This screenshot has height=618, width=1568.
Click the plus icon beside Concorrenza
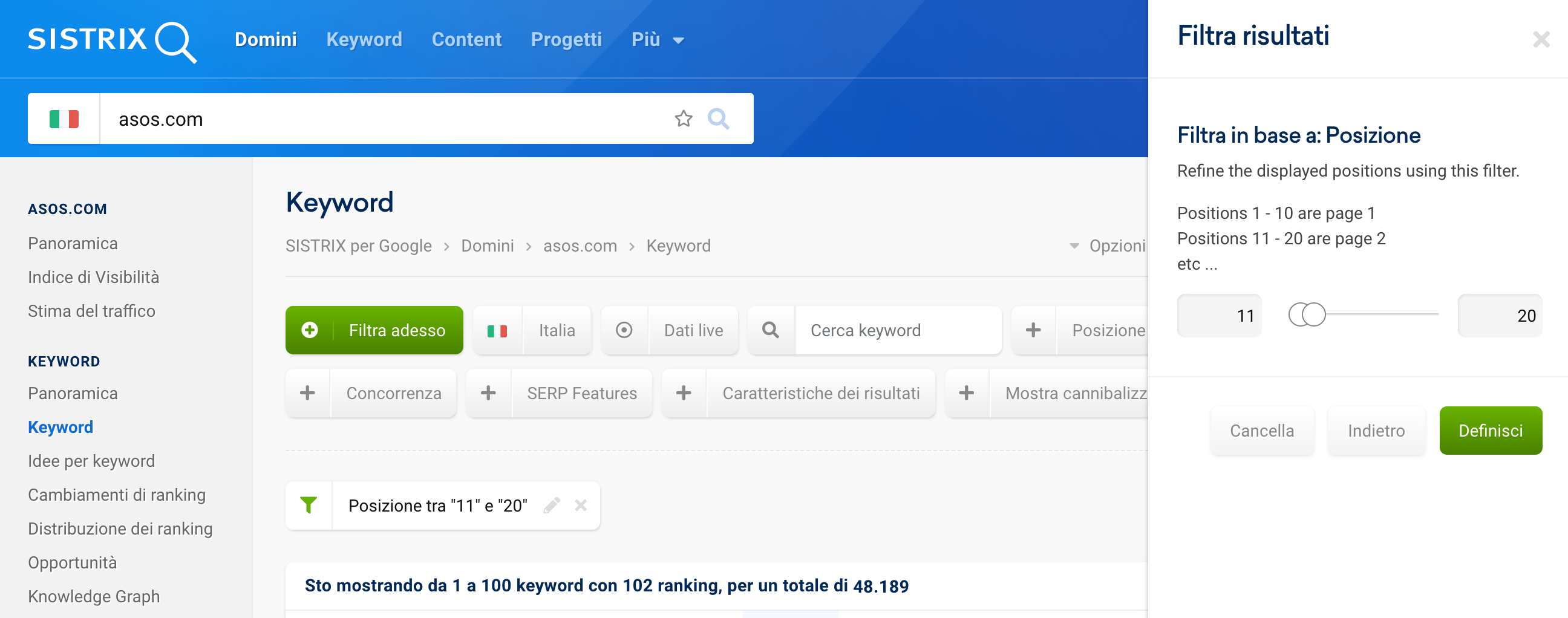[x=307, y=393]
